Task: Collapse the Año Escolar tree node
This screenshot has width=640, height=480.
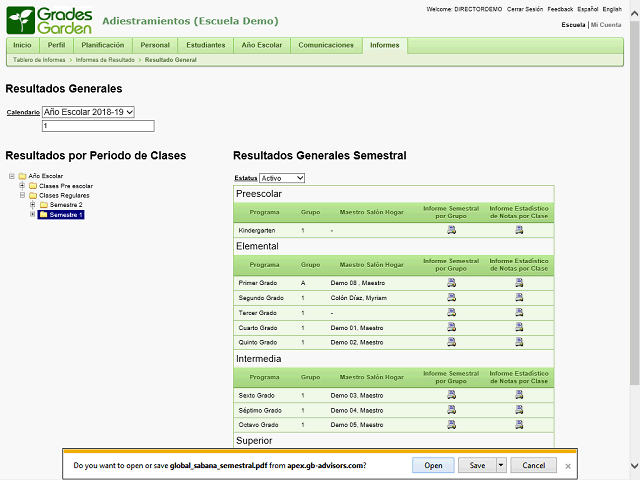Action: [12, 176]
